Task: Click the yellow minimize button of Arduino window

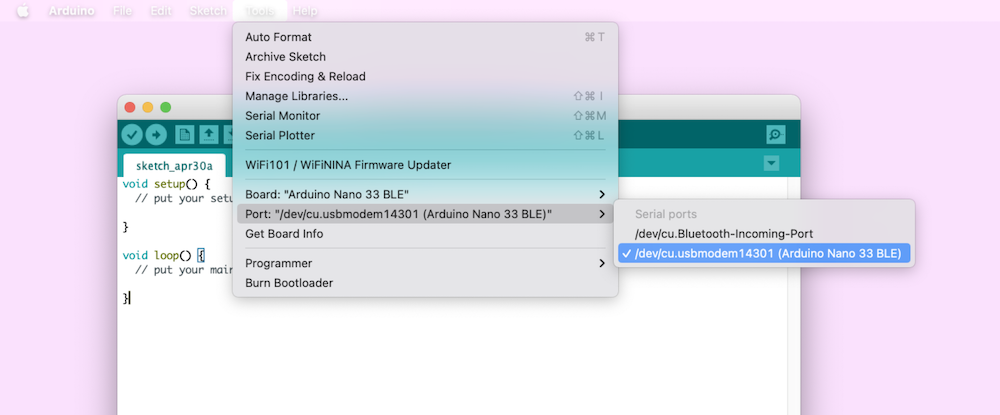Action: [148, 108]
